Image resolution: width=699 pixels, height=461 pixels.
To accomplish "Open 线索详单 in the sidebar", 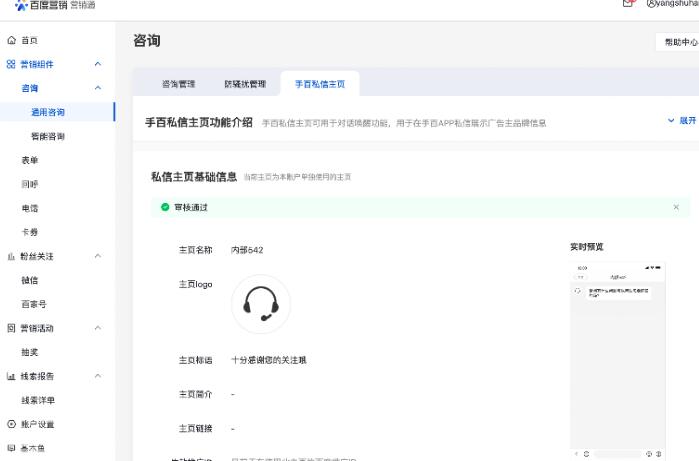I will pyautogui.click(x=38, y=400).
